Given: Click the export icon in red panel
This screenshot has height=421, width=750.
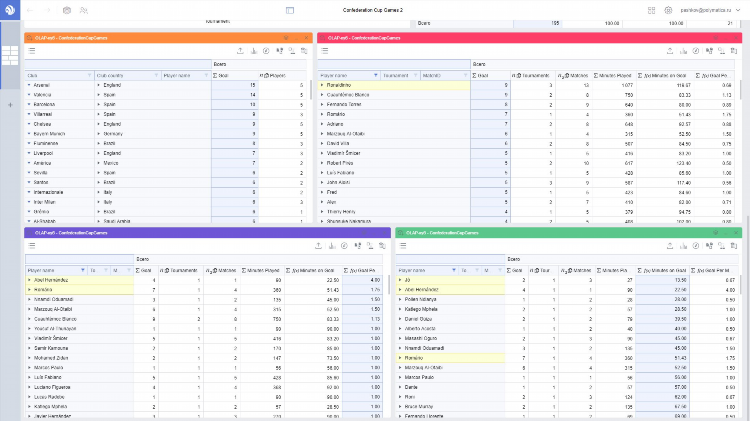Looking at the screenshot, I should click(x=670, y=51).
